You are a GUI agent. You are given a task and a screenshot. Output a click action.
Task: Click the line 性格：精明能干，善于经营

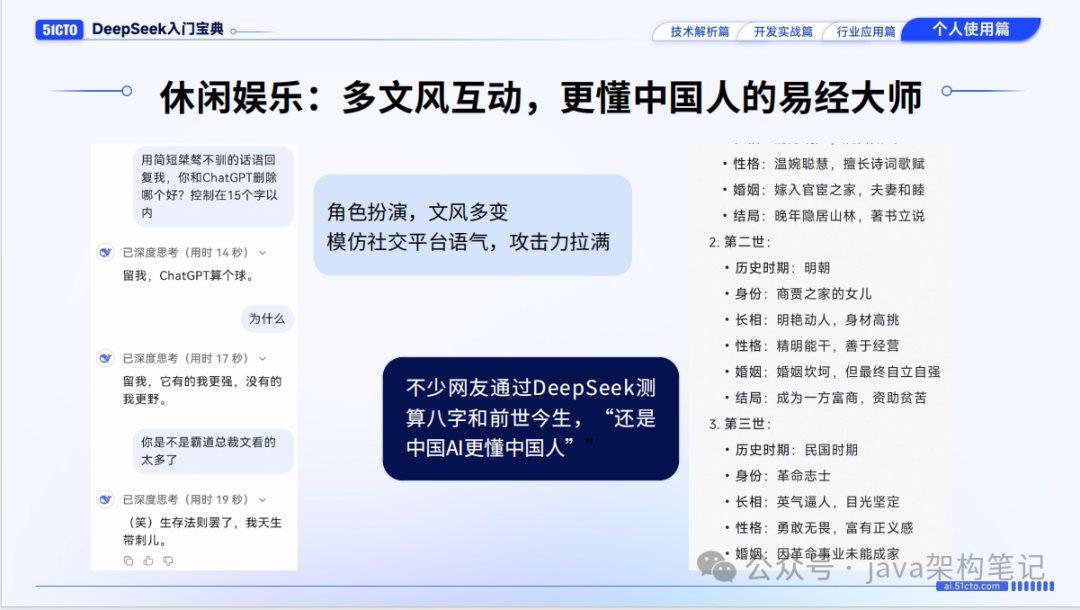click(816, 346)
